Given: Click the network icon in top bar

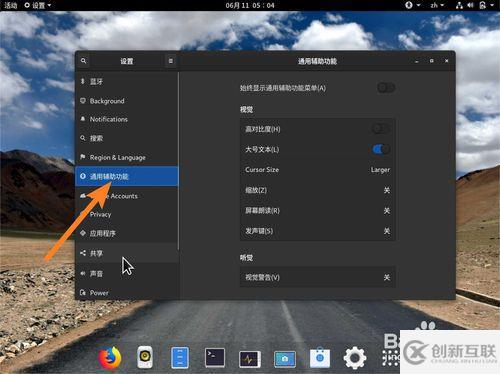Looking at the screenshot, I should 459,5.
